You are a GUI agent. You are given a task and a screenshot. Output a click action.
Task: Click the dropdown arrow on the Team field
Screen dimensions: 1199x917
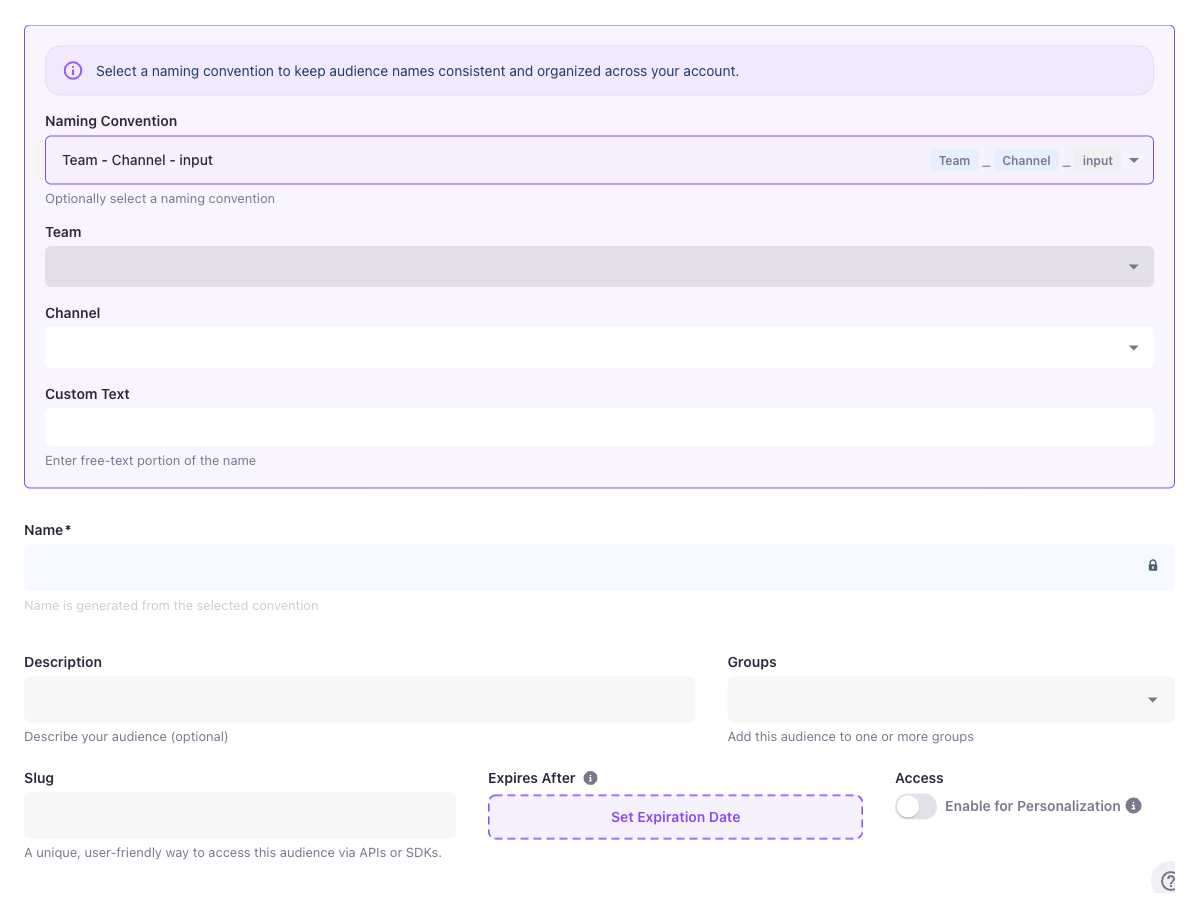(1133, 266)
